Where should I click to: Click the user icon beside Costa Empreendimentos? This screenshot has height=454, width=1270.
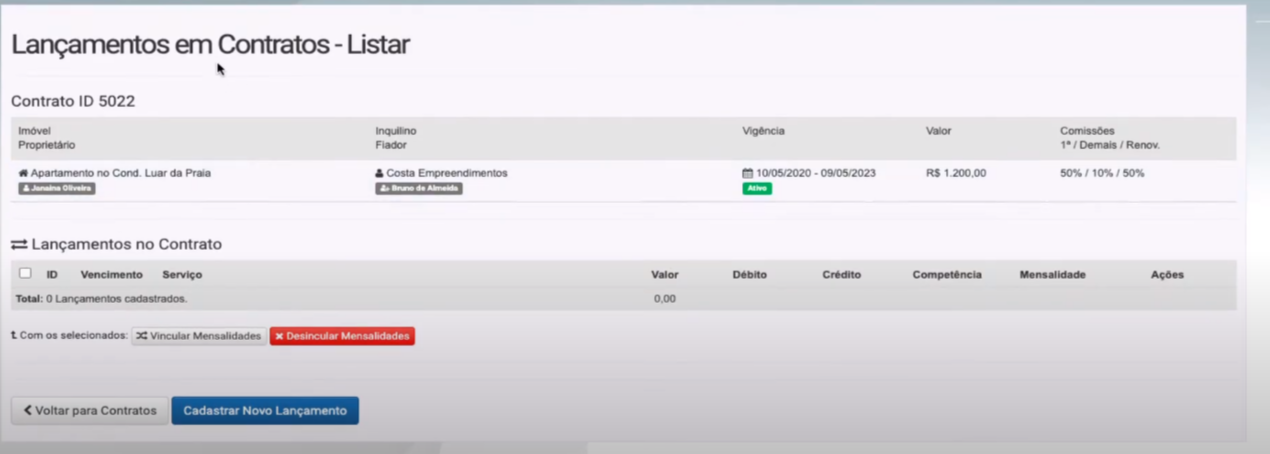pos(380,173)
